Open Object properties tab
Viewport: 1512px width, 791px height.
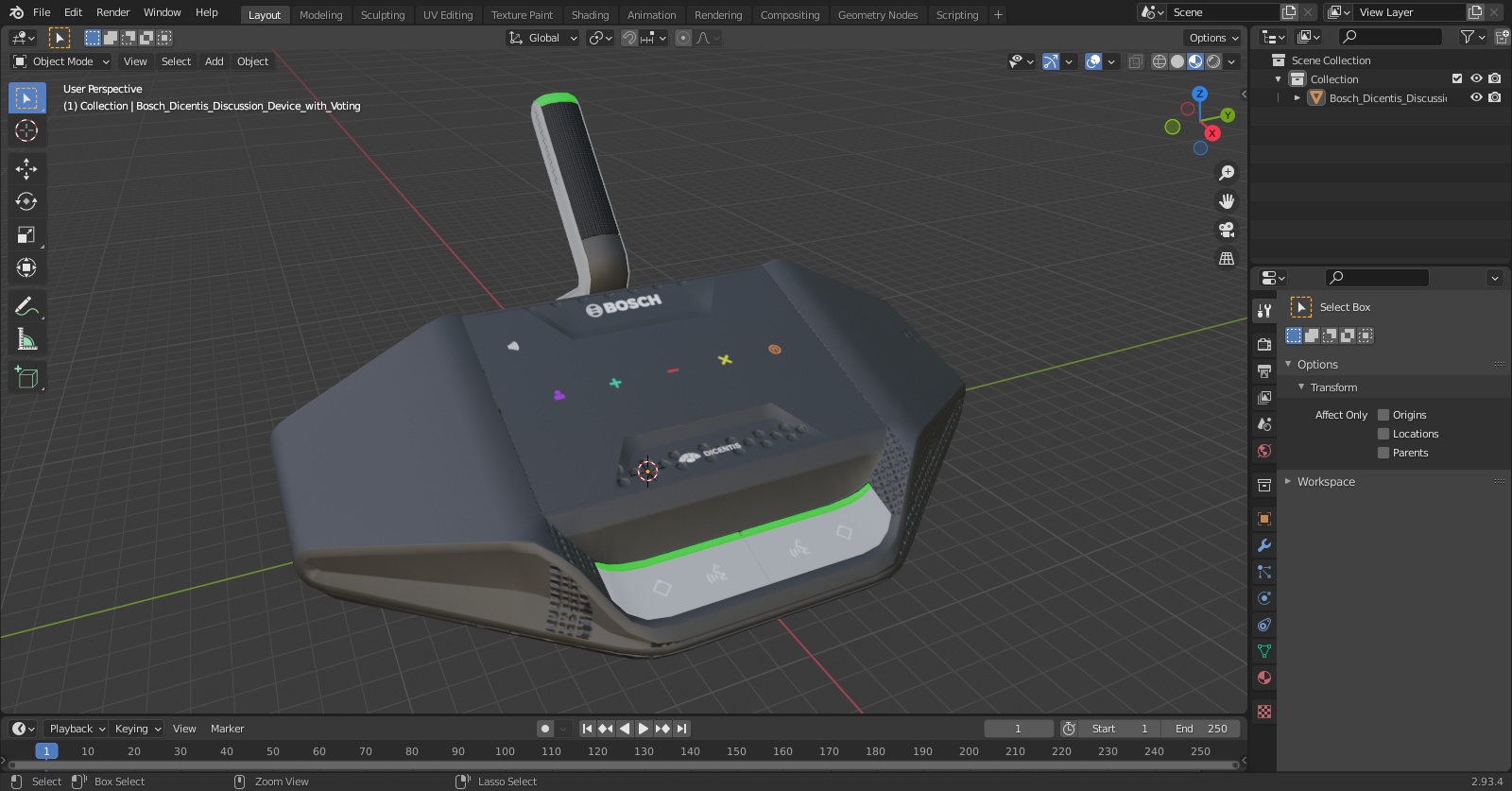[1263, 519]
